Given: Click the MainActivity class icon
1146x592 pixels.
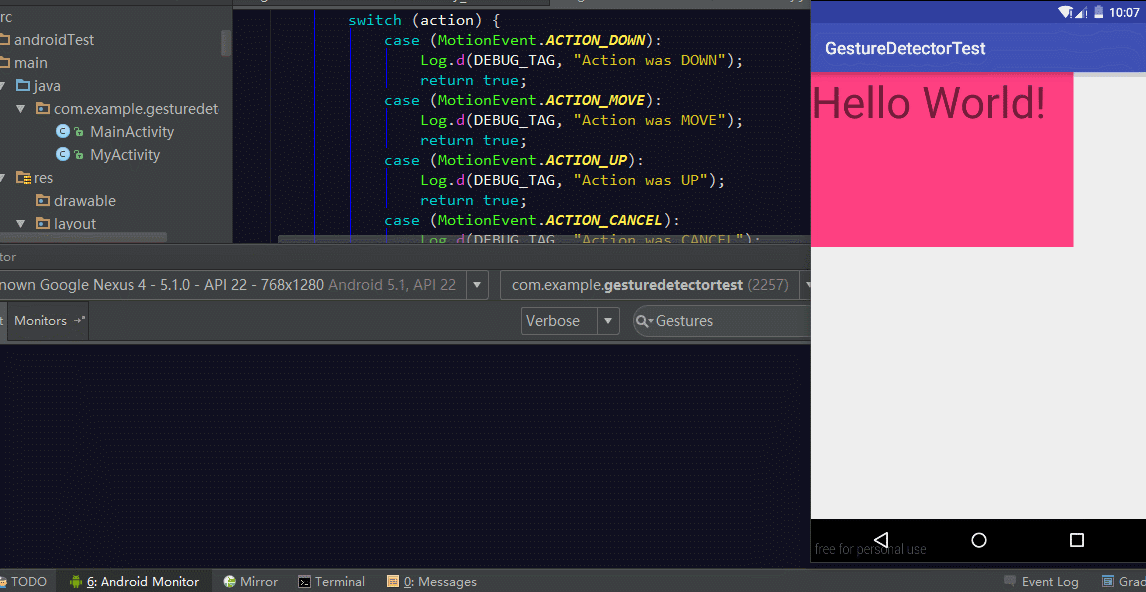Looking at the screenshot, I should [63, 132].
